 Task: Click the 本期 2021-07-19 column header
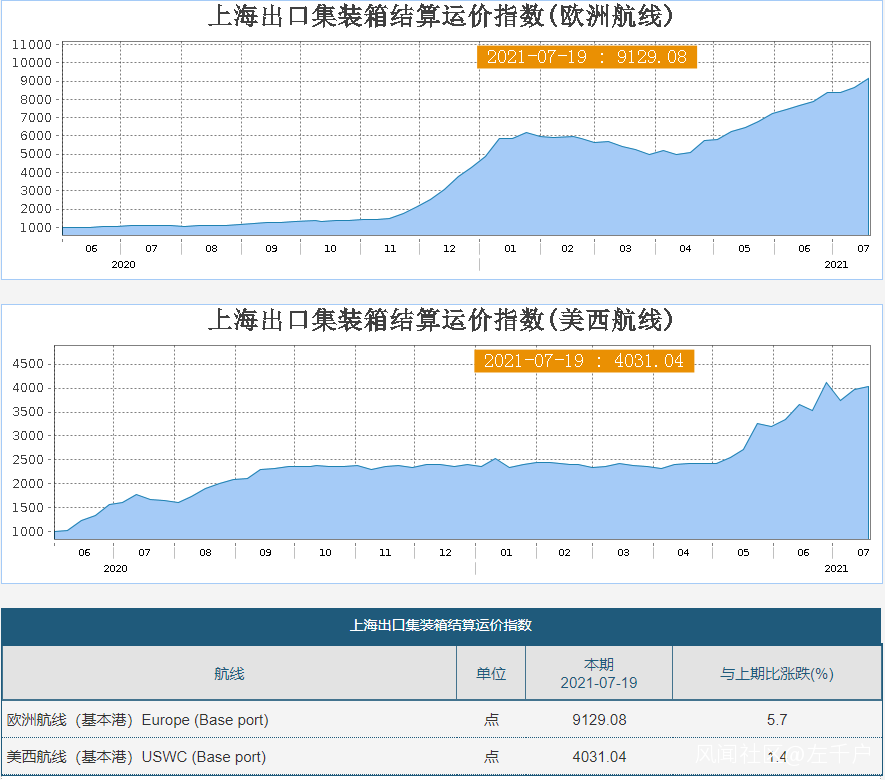click(599, 673)
